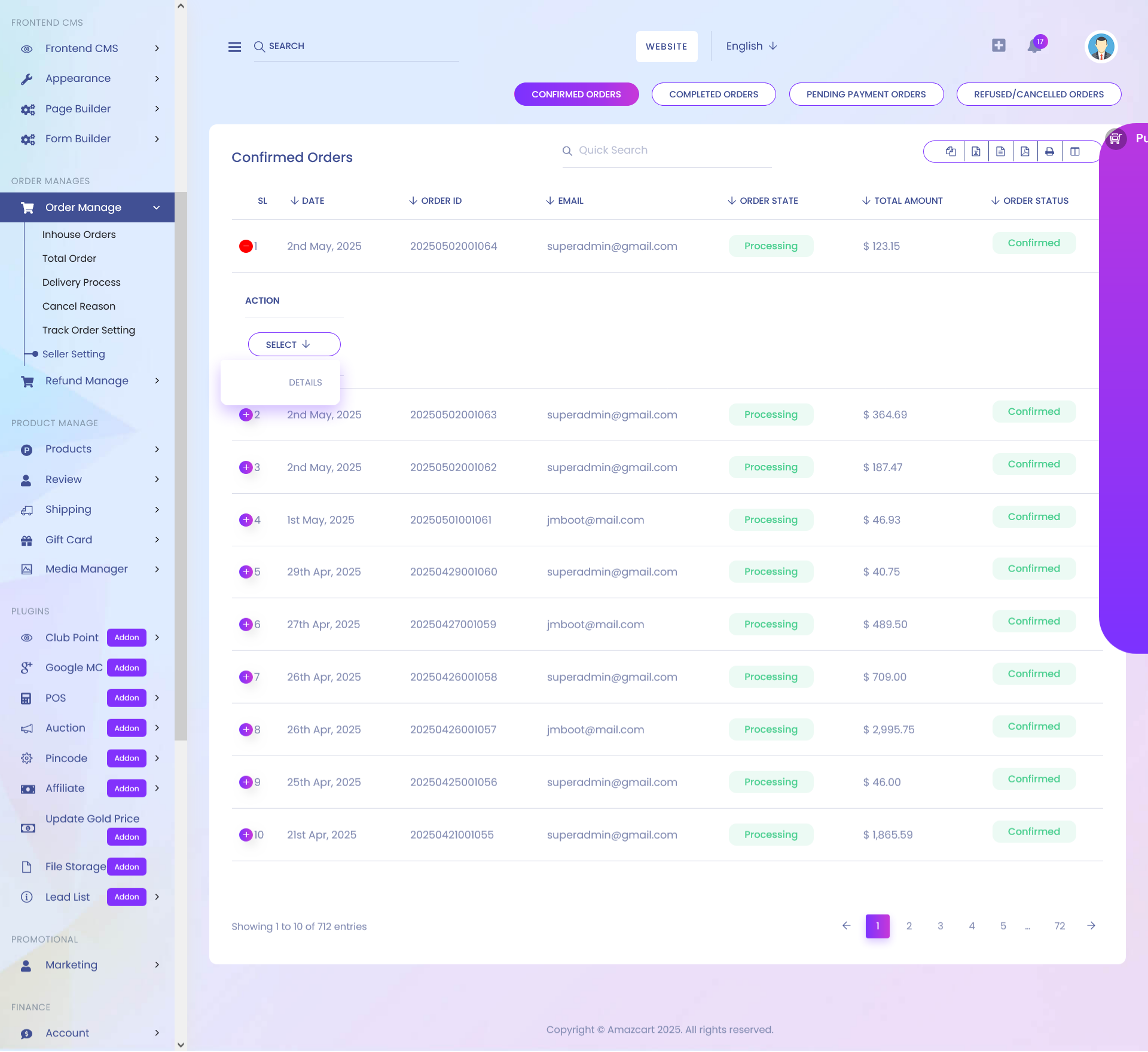Switch to Completed Orders tab
The height and width of the screenshot is (1052, 1148).
[x=713, y=94]
